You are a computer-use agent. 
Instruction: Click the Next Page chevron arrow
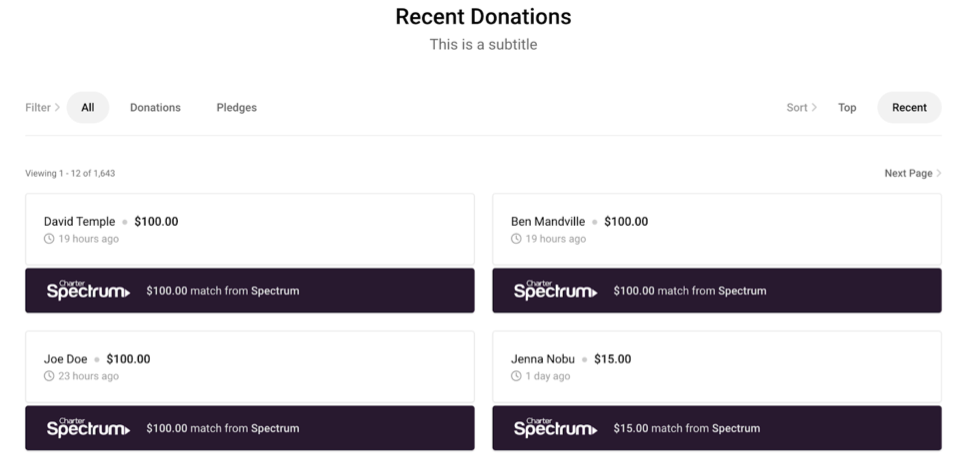coord(939,173)
